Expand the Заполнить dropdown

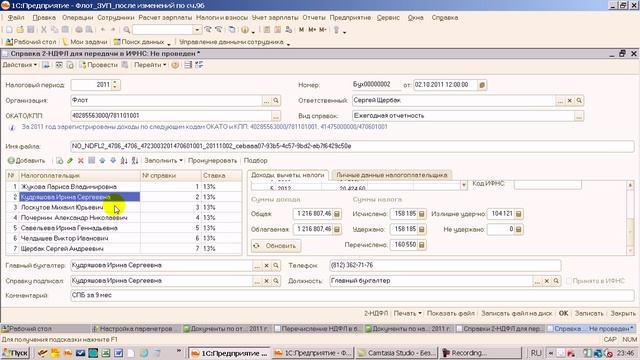(x=163, y=161)
